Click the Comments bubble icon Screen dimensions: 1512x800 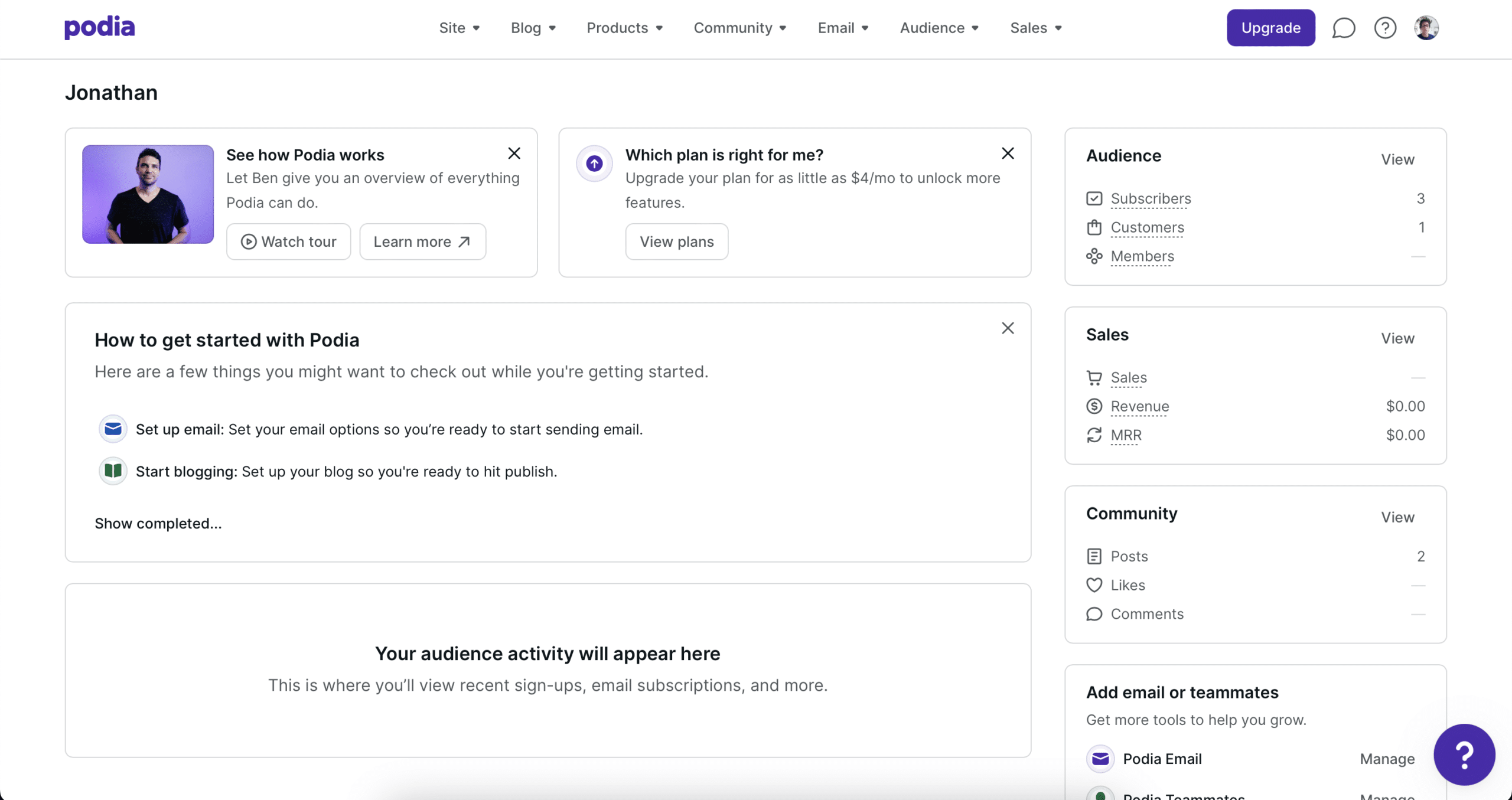point(1094,614)
